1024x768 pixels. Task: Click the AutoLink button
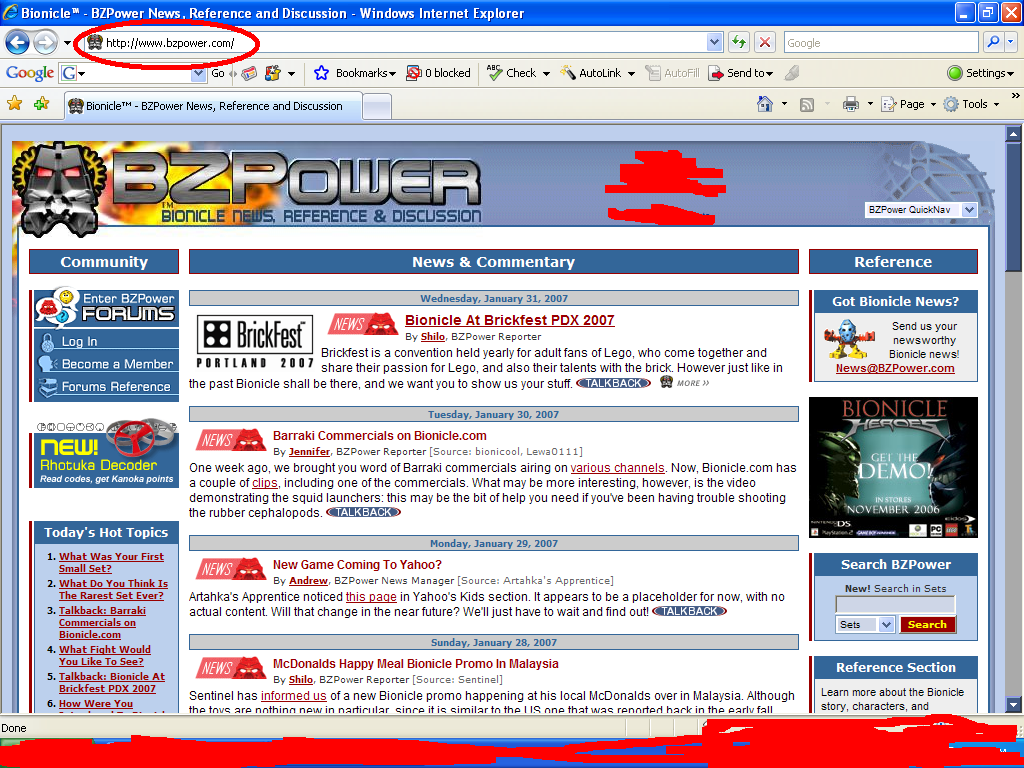click(x=591, y=73)
